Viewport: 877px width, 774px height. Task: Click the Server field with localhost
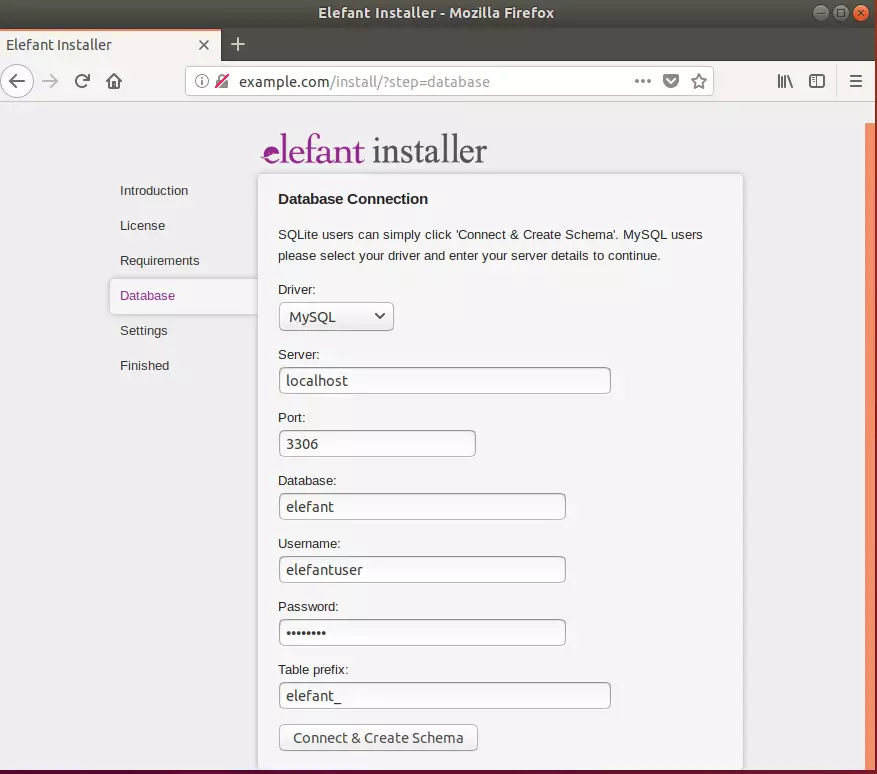tap(445, 380)
